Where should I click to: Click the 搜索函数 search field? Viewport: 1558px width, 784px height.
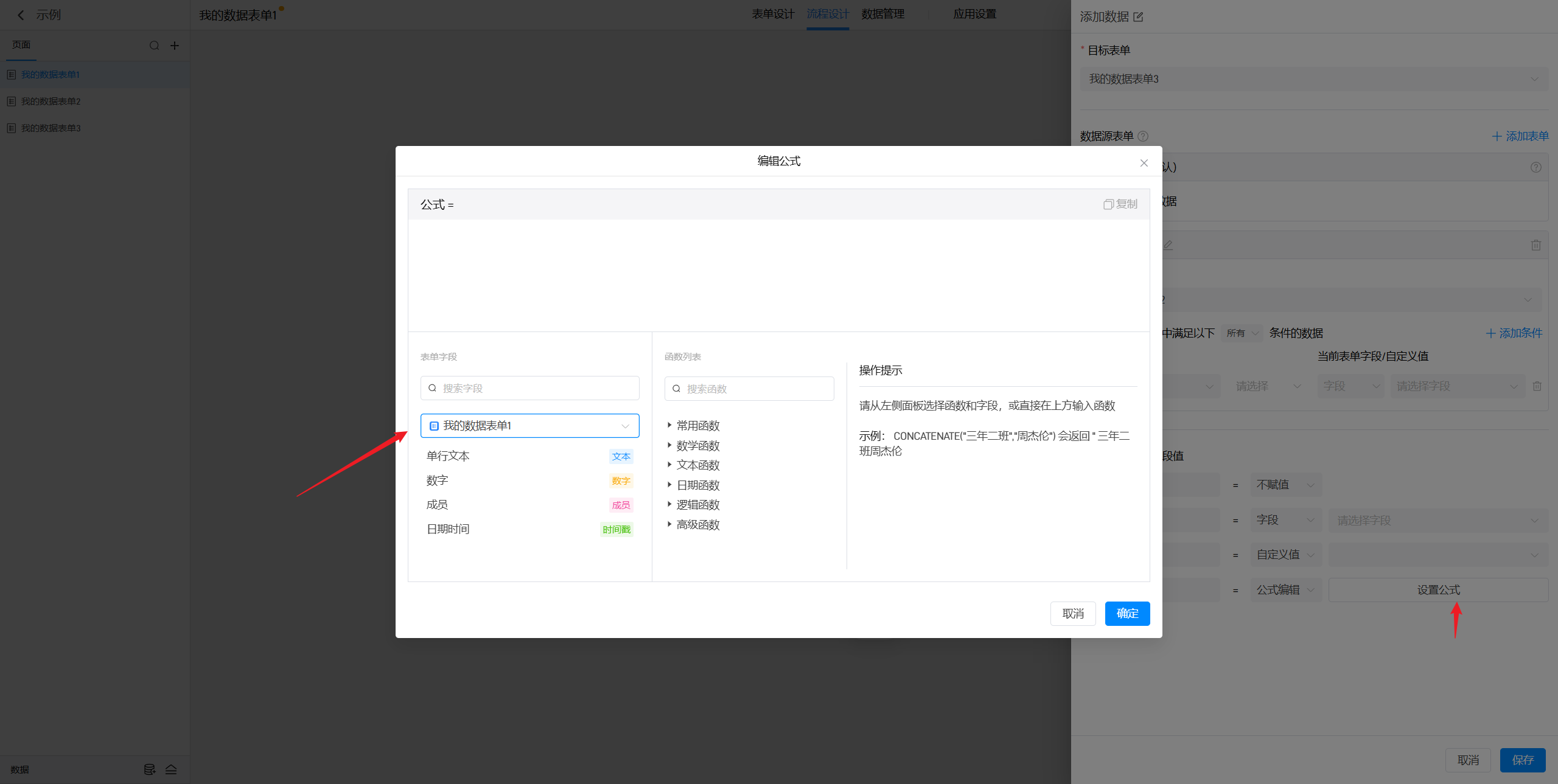point(749,389)
